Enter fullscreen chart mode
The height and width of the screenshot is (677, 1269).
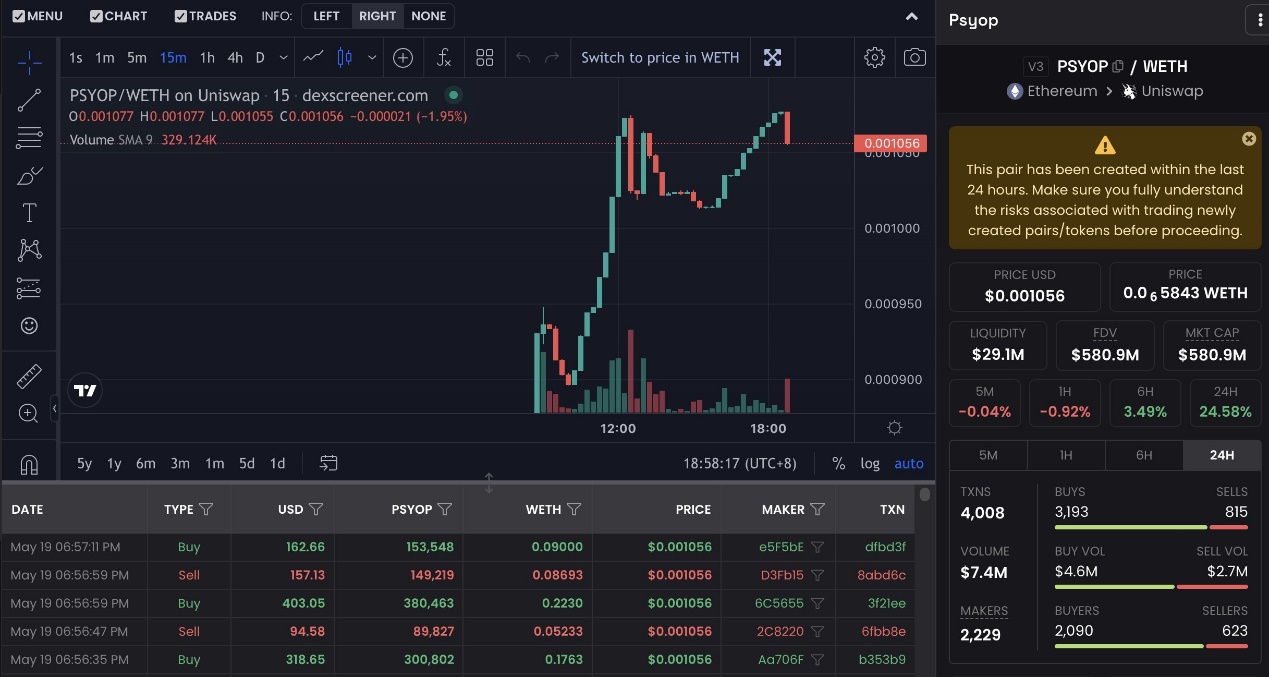pos(772,58)
